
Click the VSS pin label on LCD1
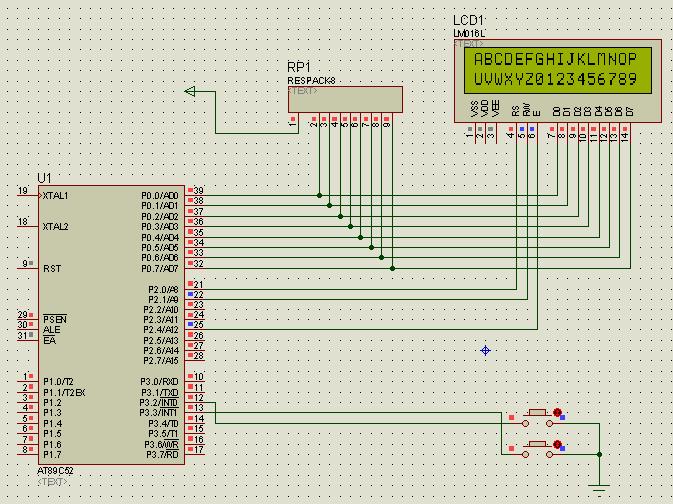click(475, 109)
